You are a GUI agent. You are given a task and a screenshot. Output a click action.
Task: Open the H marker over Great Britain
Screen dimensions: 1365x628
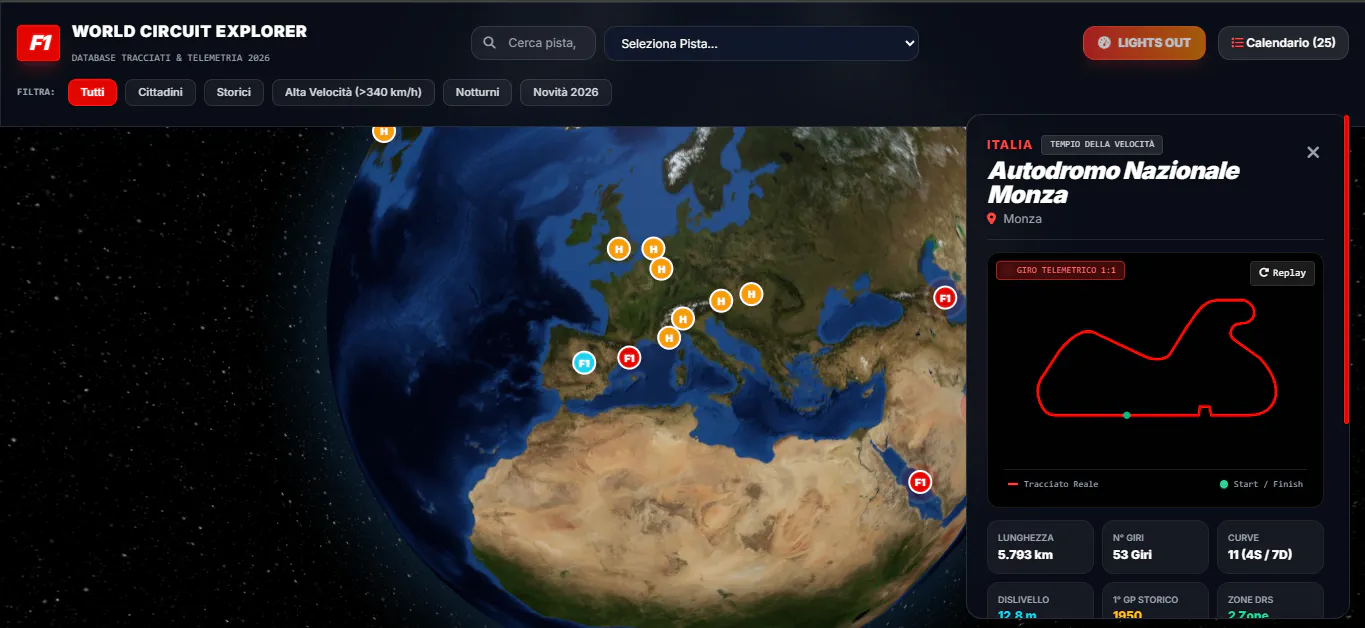coord(619,248)
